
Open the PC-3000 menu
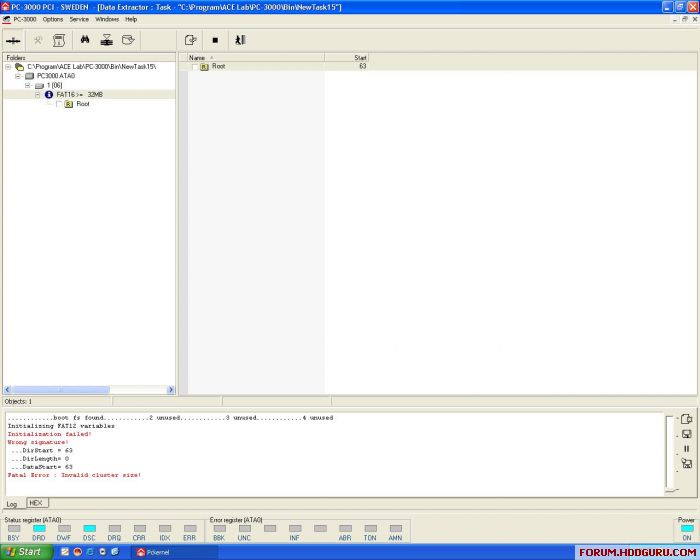(x=25, y=20)
